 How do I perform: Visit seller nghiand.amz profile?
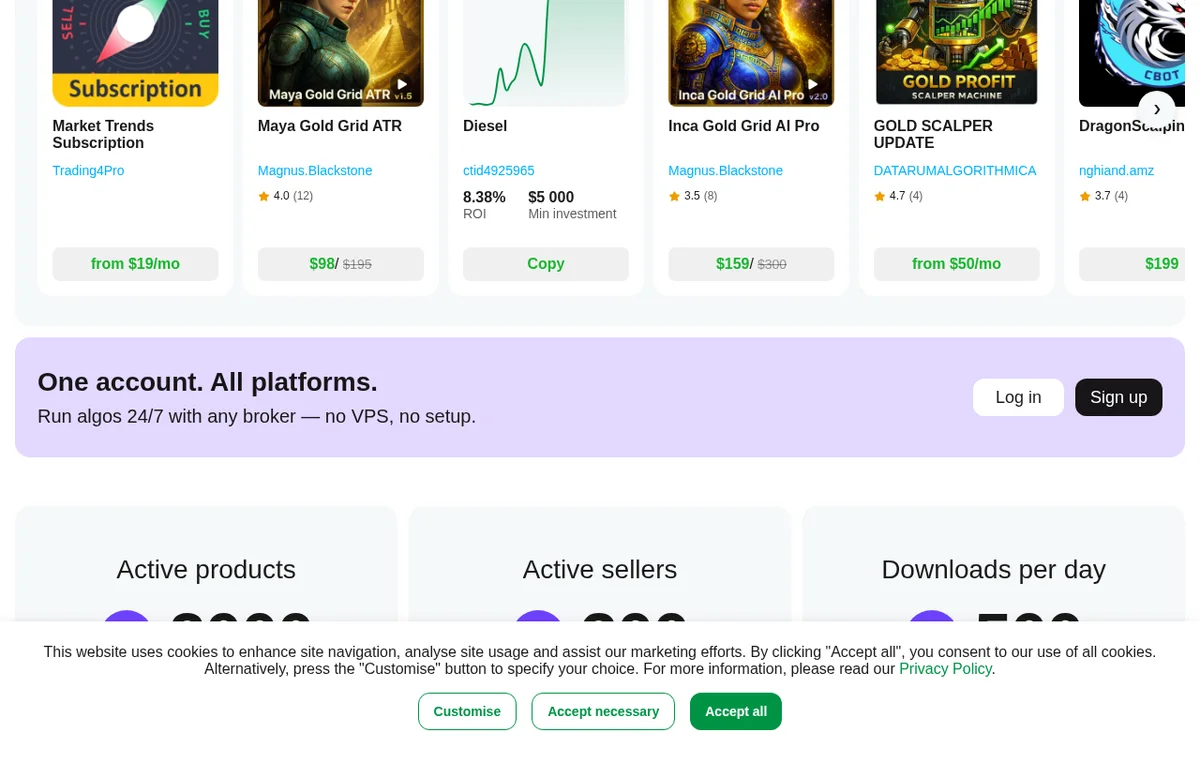click(x=1116, y=171)
